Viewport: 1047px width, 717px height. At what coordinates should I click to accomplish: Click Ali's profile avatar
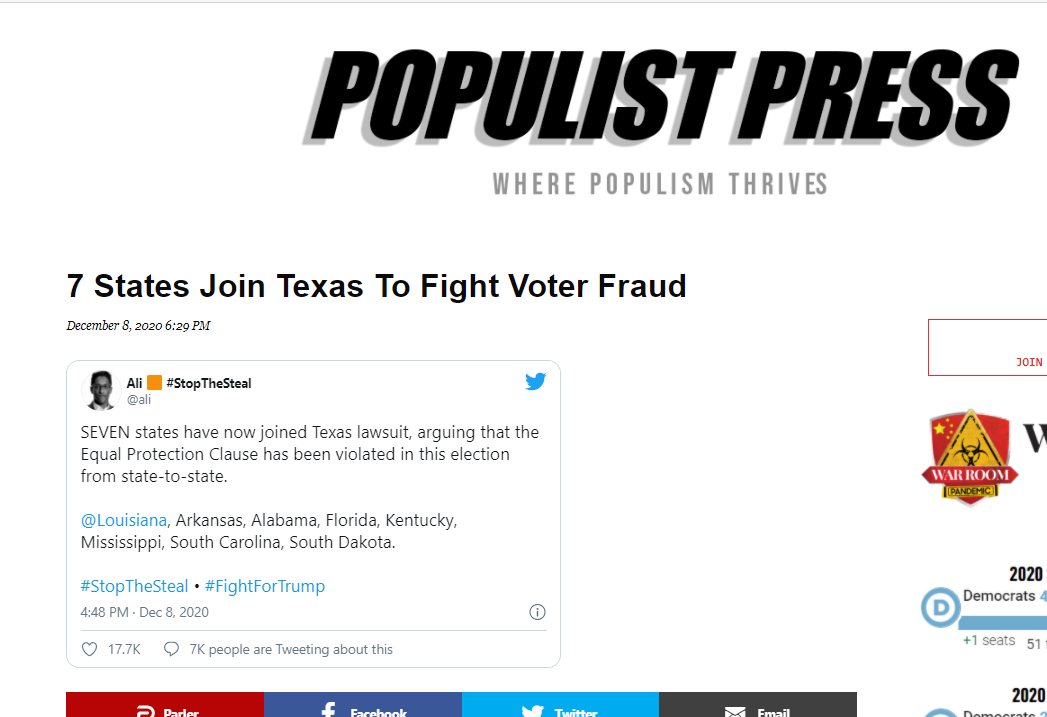[x=101, y=390]
